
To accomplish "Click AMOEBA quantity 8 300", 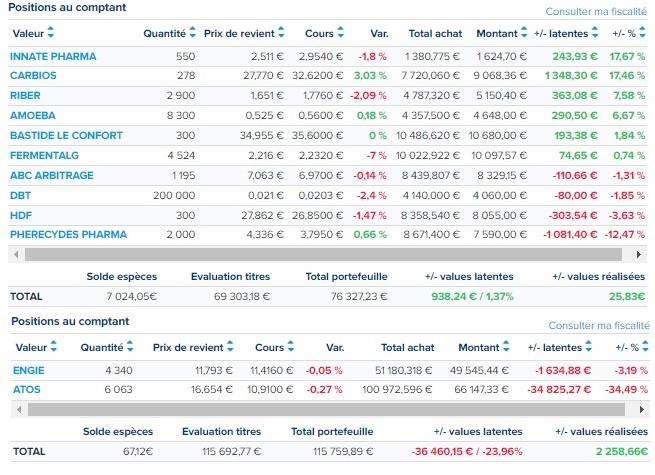I will click(x=181, y=116).
